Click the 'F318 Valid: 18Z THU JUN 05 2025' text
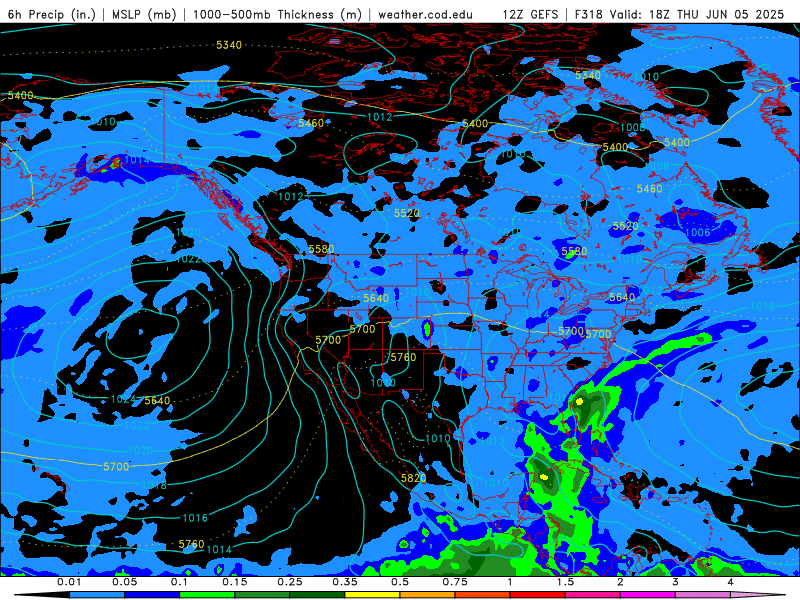This screenshot has height=600, width=800. tap(679, 14)
